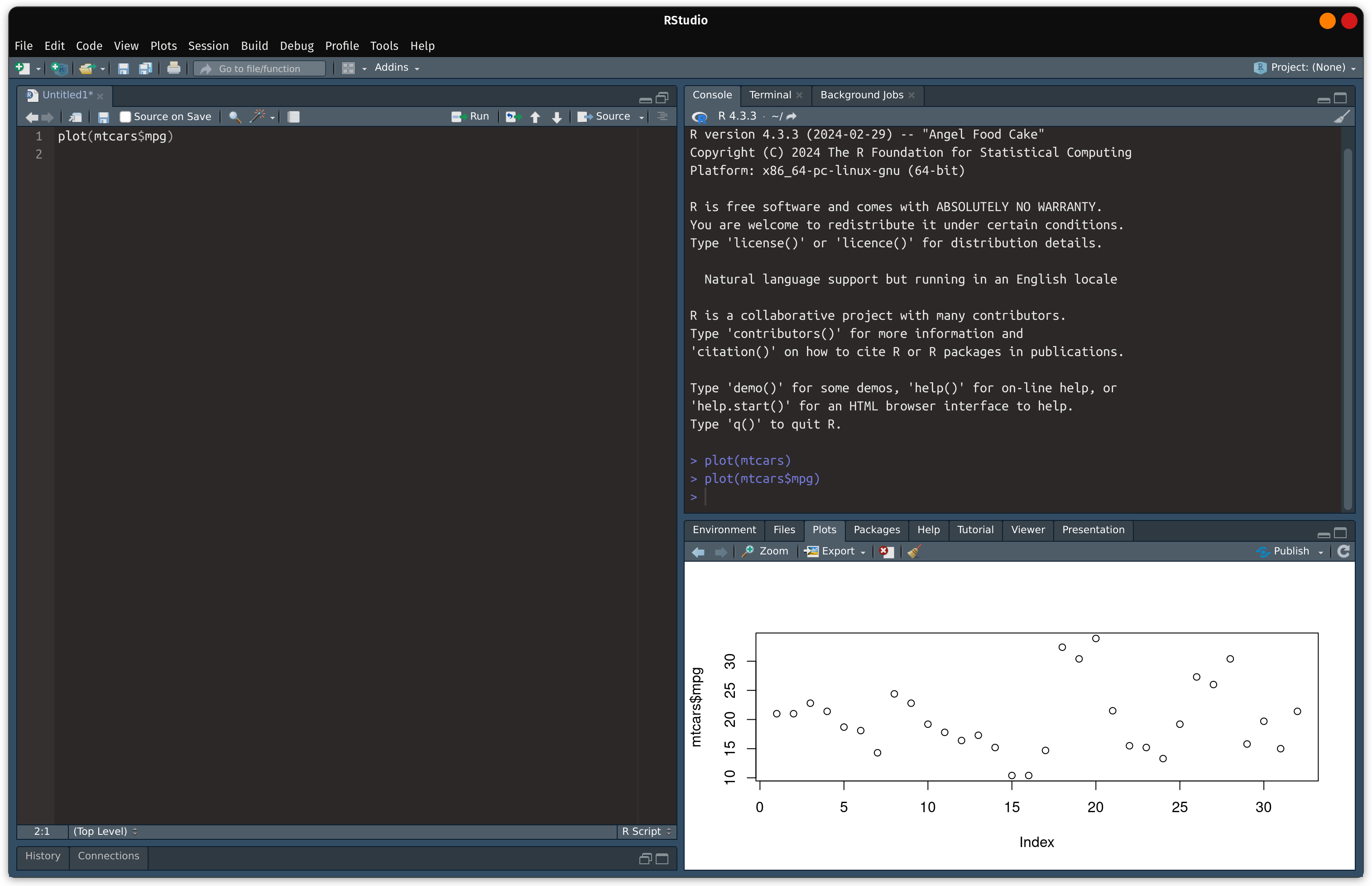Remove the current plot with the red X
Viewport: 1372px width, 886px height.
pyautogui.click(x=886, y=551)
